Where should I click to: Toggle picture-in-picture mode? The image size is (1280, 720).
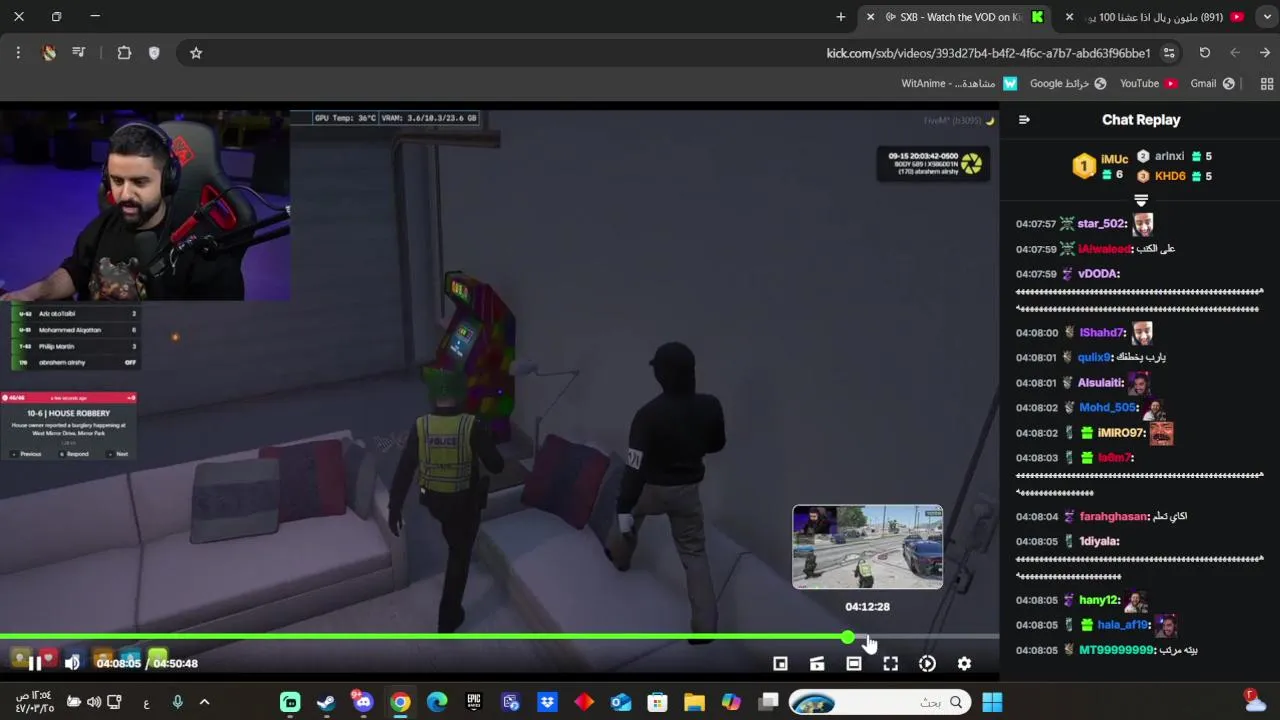coord(780,663)
